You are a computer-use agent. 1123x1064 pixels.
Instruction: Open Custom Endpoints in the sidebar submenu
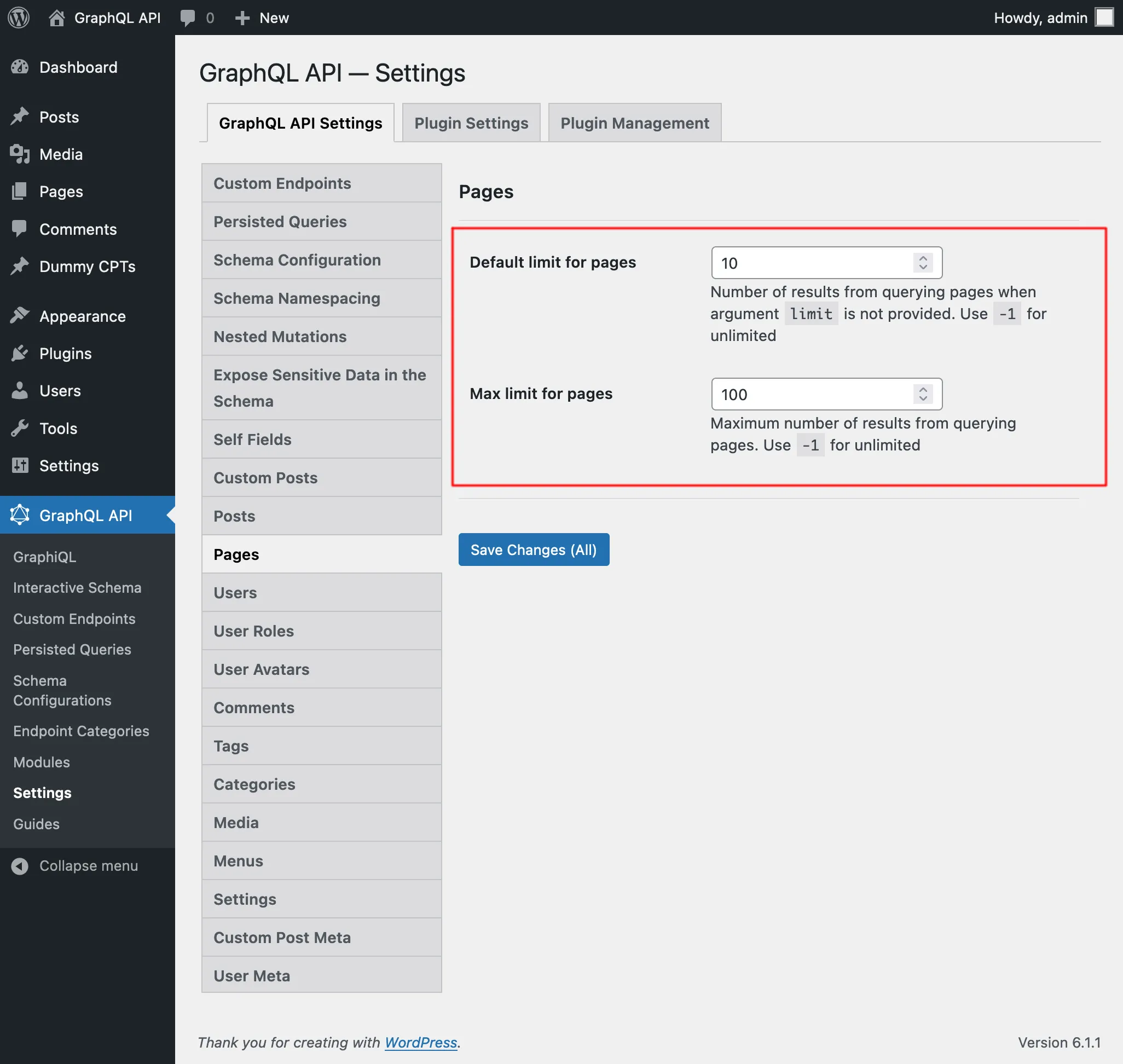[x=74, y=619]
